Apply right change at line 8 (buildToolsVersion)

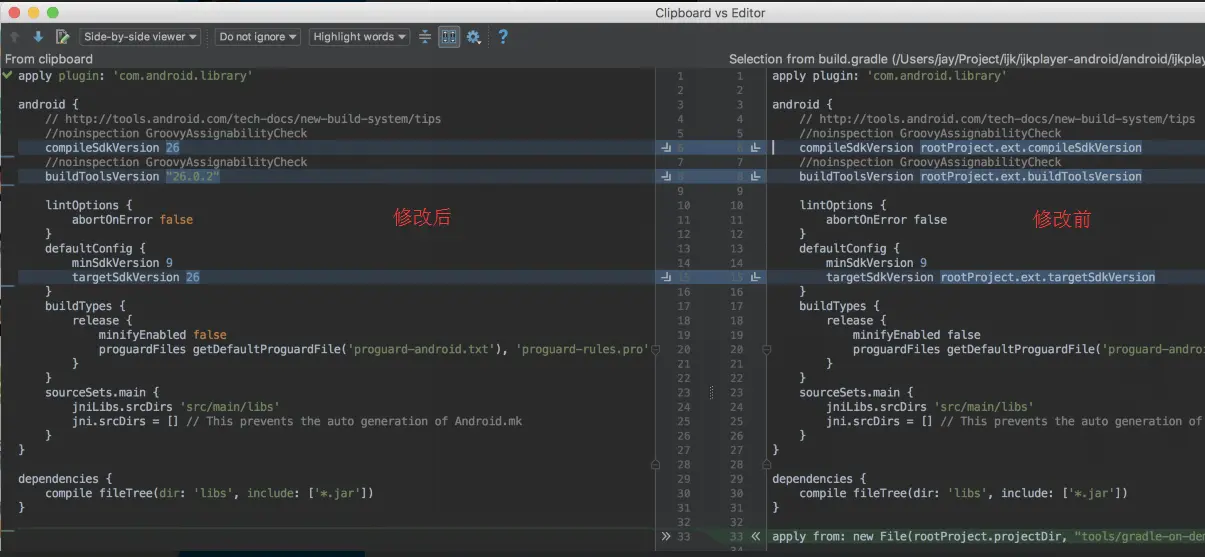point(756,176)
